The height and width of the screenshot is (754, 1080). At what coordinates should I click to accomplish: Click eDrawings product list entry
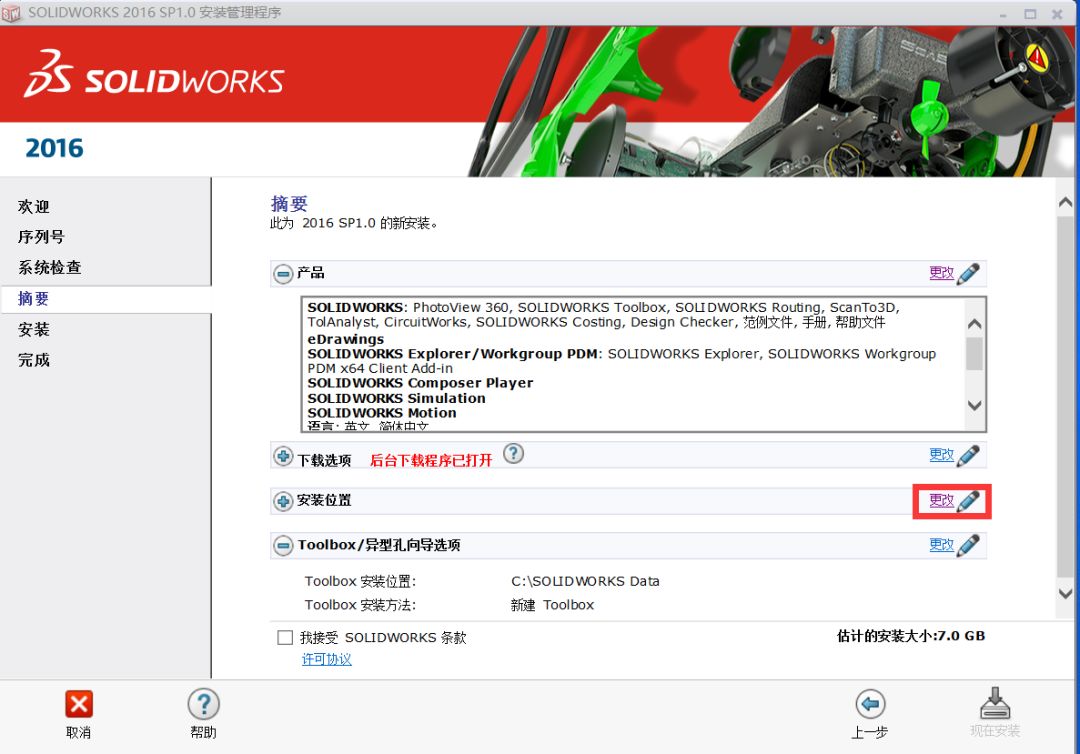[346, 339]
